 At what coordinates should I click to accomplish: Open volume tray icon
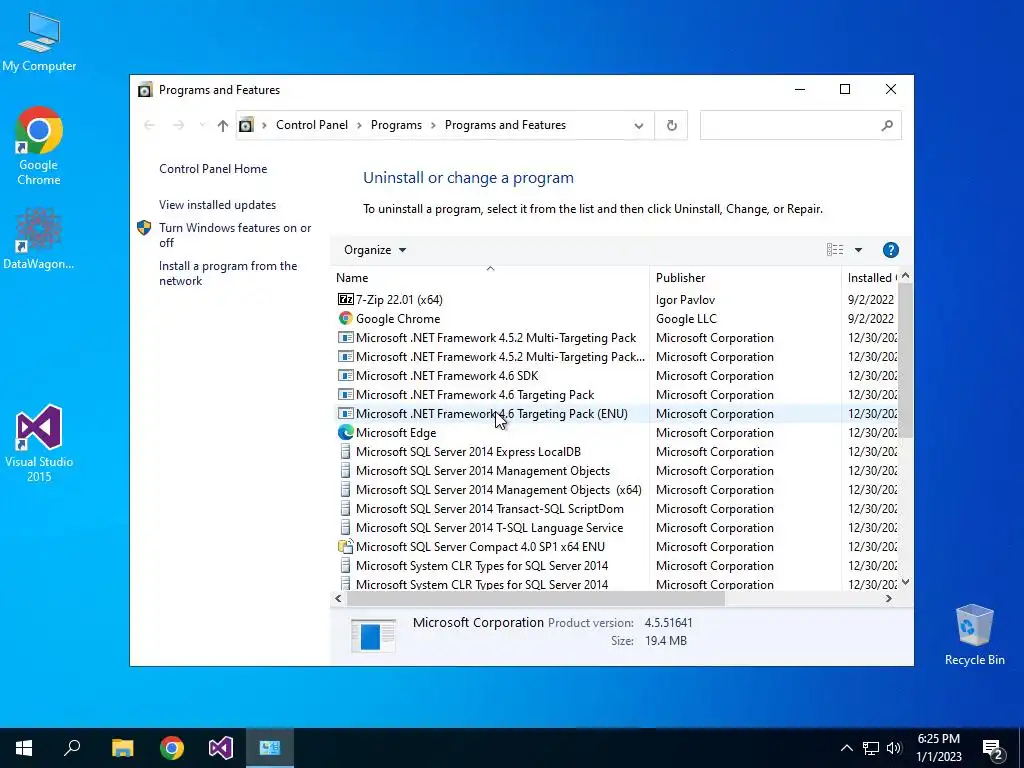894,748
